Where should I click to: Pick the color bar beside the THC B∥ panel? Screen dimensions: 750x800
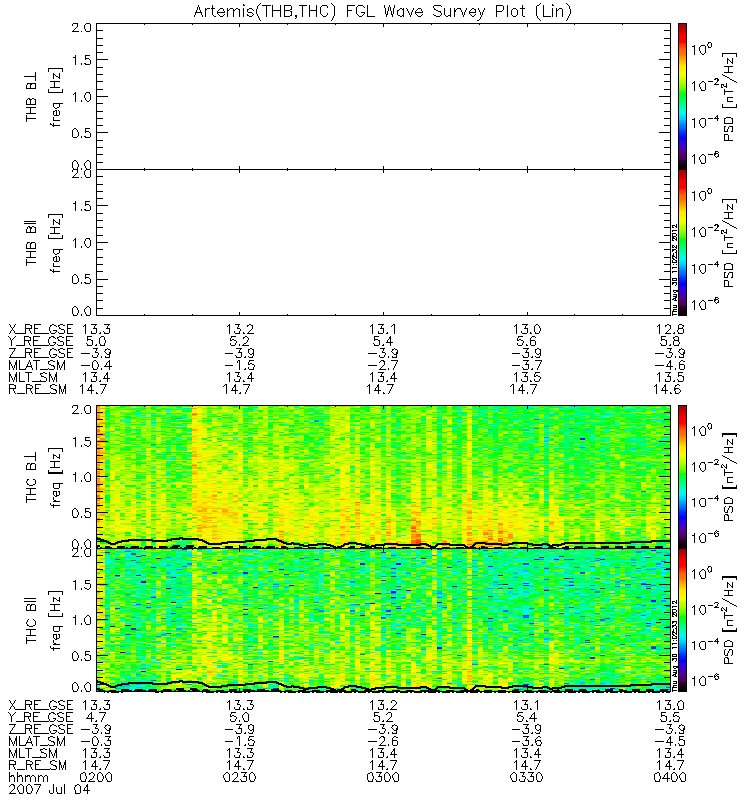(682, 620)
